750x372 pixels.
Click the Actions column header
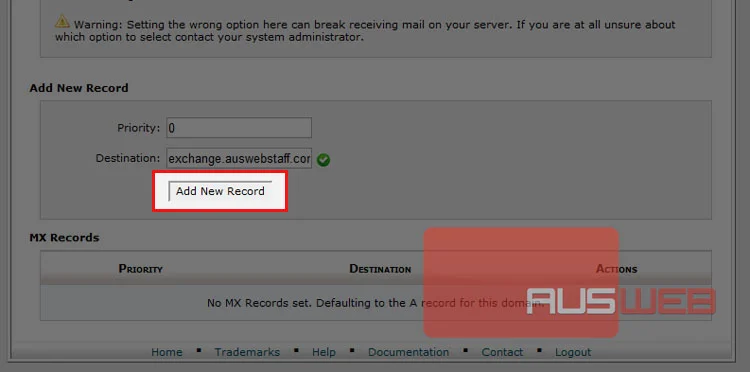coord(617,269)
